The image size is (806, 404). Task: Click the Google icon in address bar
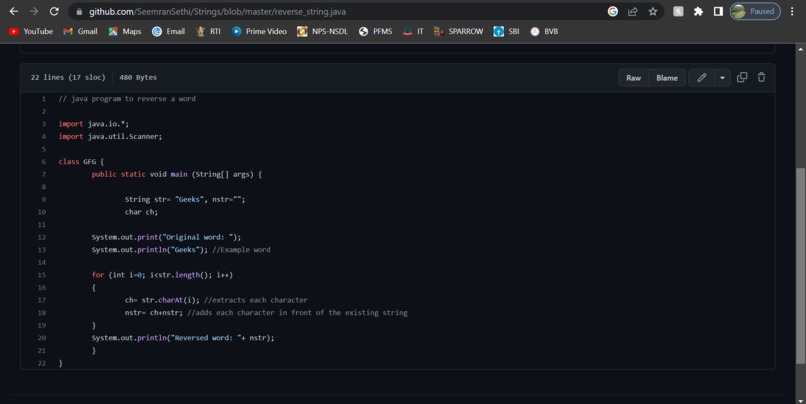tap(613, 11)
